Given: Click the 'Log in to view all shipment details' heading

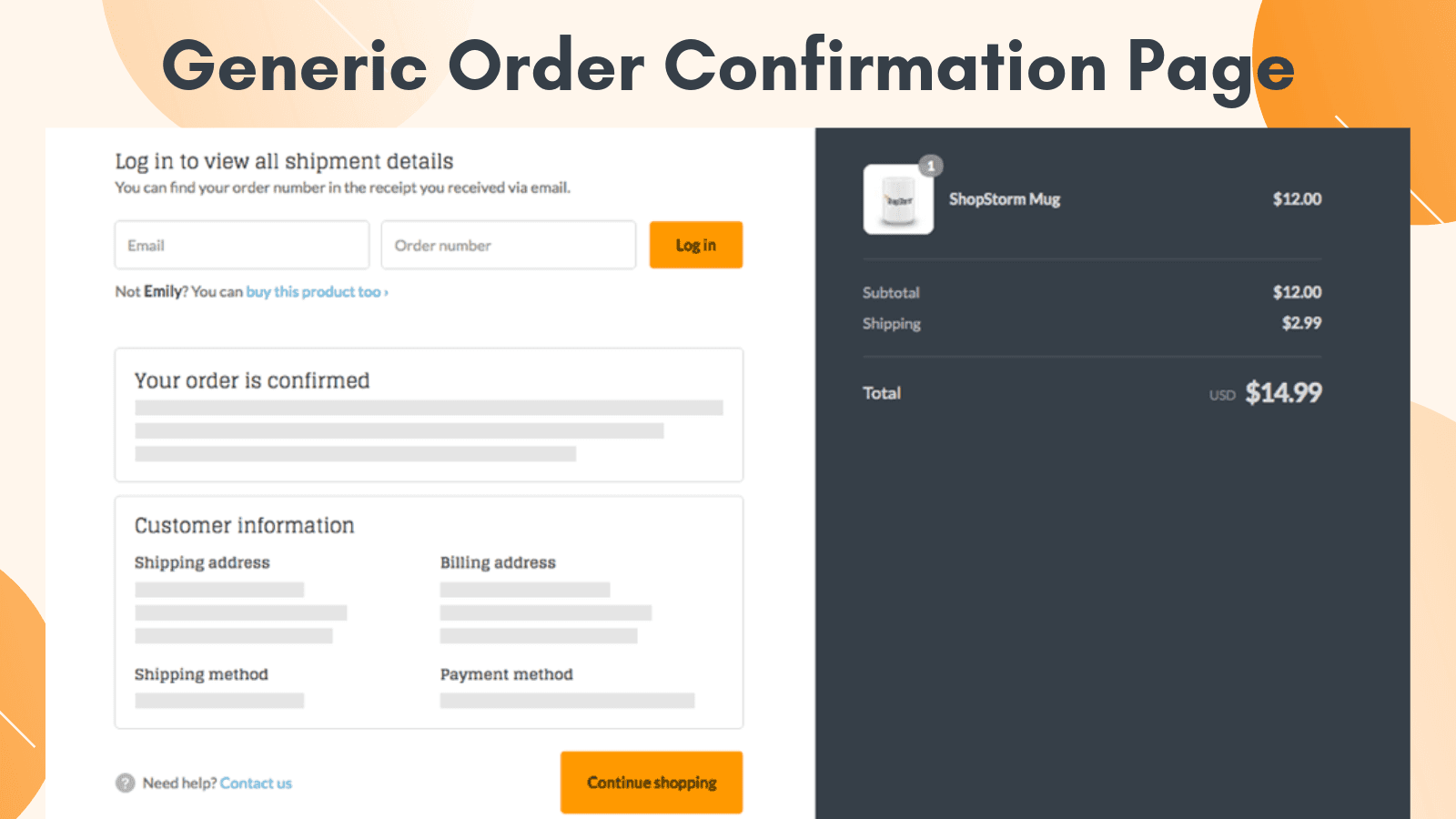Looking at the screenshot, I should 284,162.
